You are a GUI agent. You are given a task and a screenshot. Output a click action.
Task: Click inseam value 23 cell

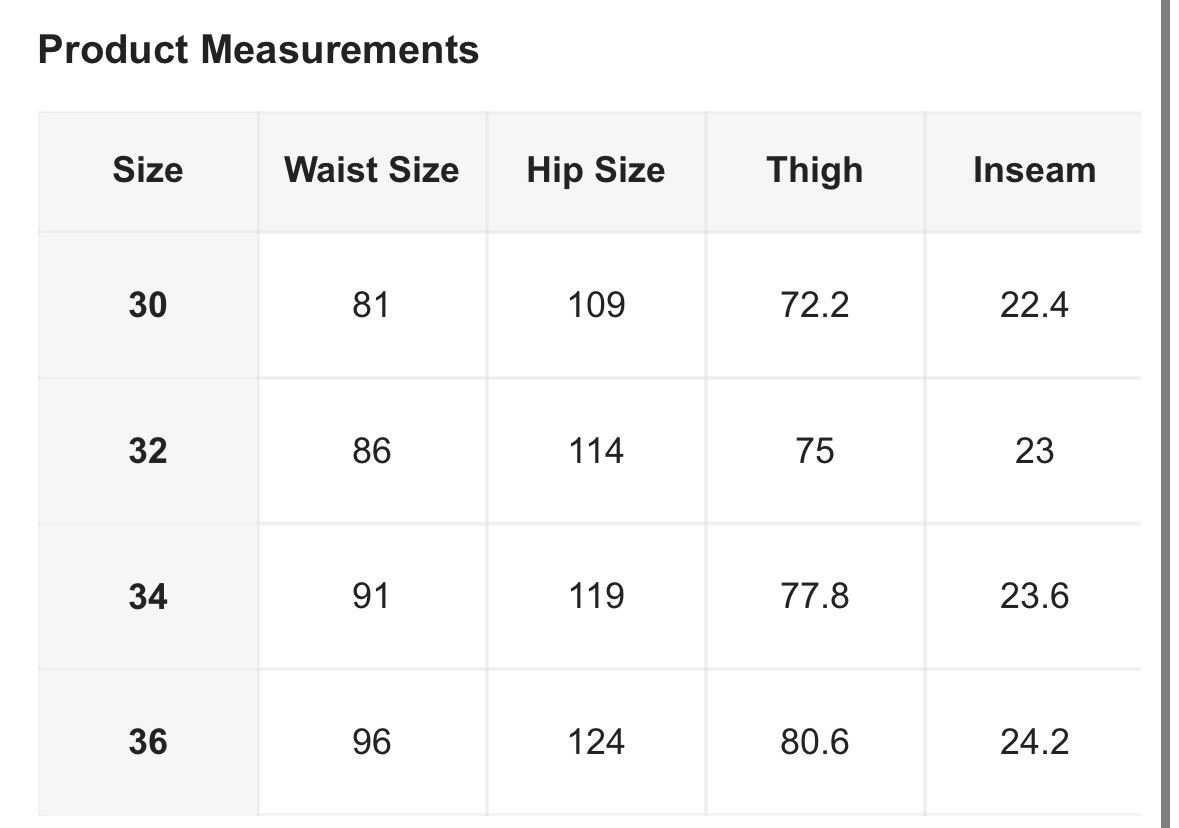[x=1034, y=450]
